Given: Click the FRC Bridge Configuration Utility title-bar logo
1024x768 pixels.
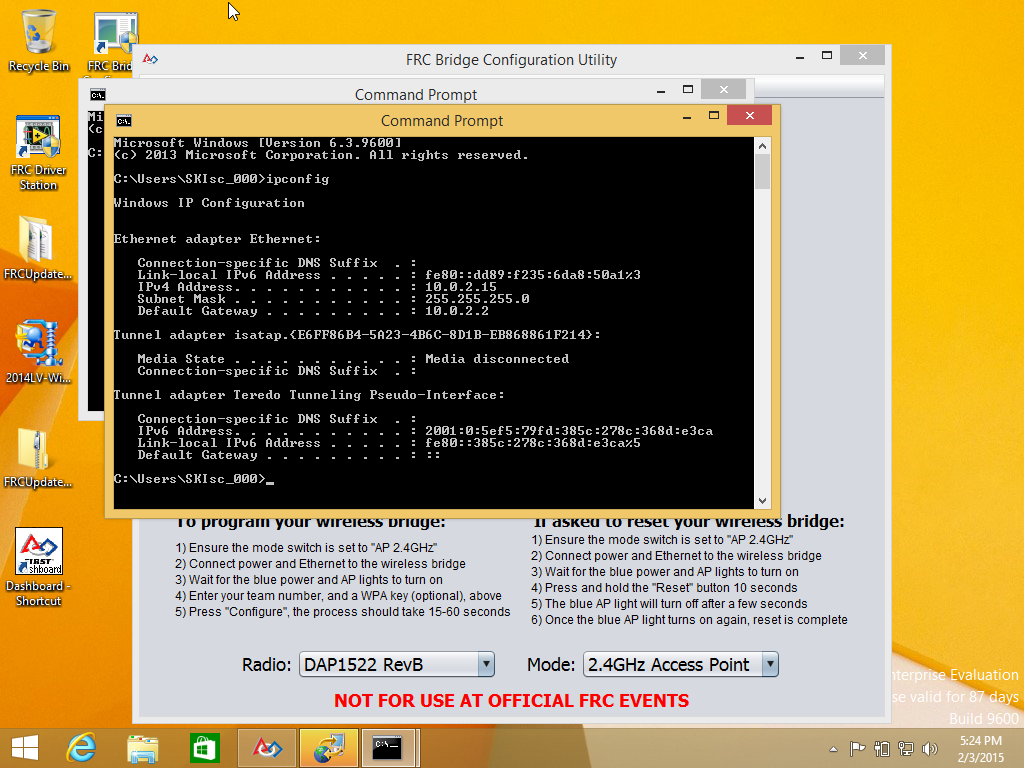Looking at the screenshot, I should tap(150, 59).
